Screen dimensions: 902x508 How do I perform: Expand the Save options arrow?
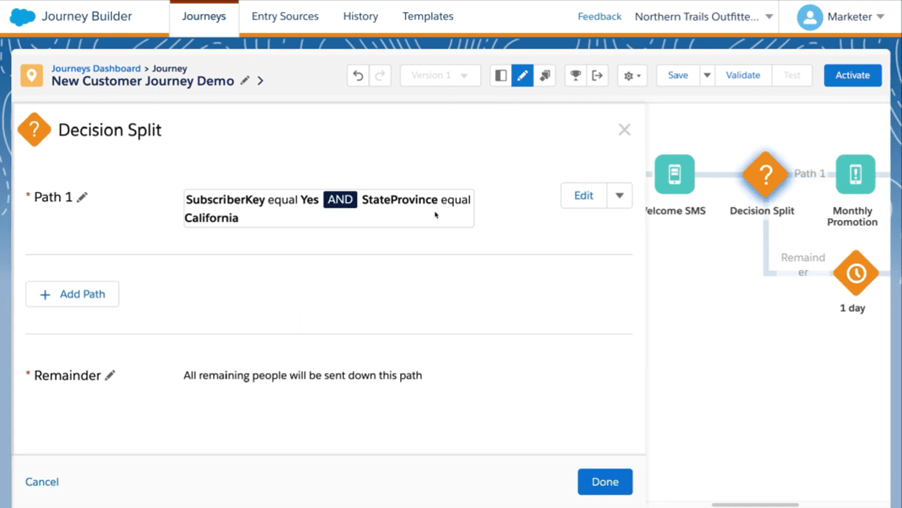point(707,75)
